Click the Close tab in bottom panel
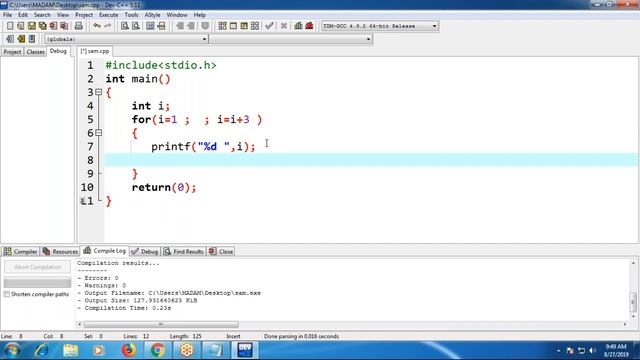640x360 pixels. 221,251
